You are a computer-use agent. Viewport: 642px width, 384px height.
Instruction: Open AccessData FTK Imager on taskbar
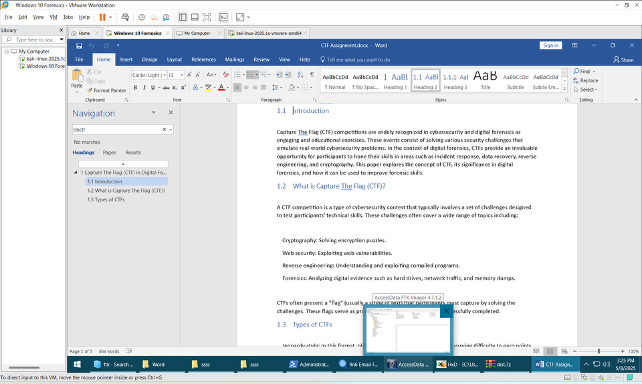[407, 364]
